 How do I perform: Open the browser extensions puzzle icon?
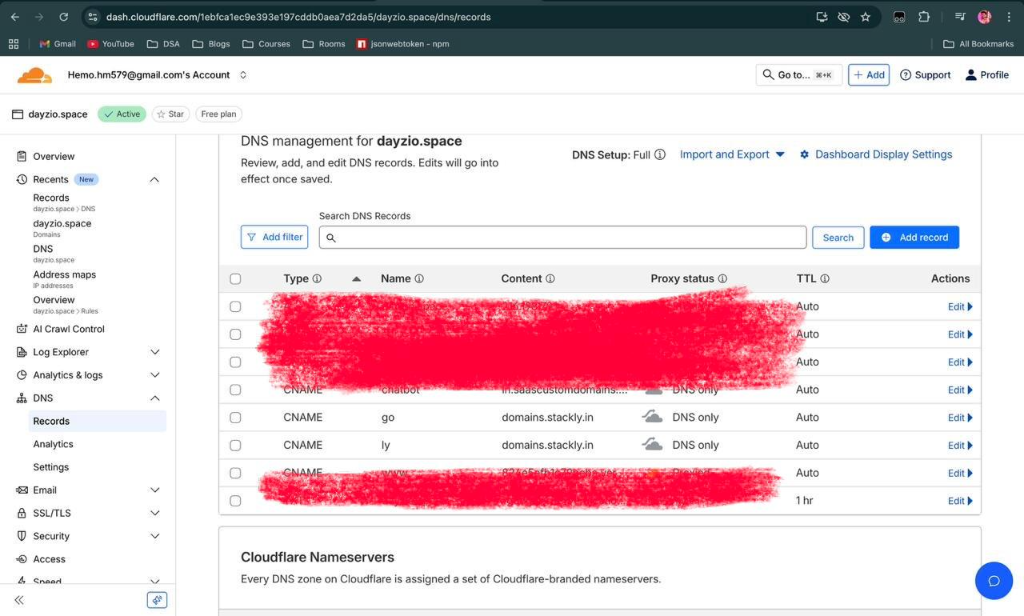click(x=923, y=17)
